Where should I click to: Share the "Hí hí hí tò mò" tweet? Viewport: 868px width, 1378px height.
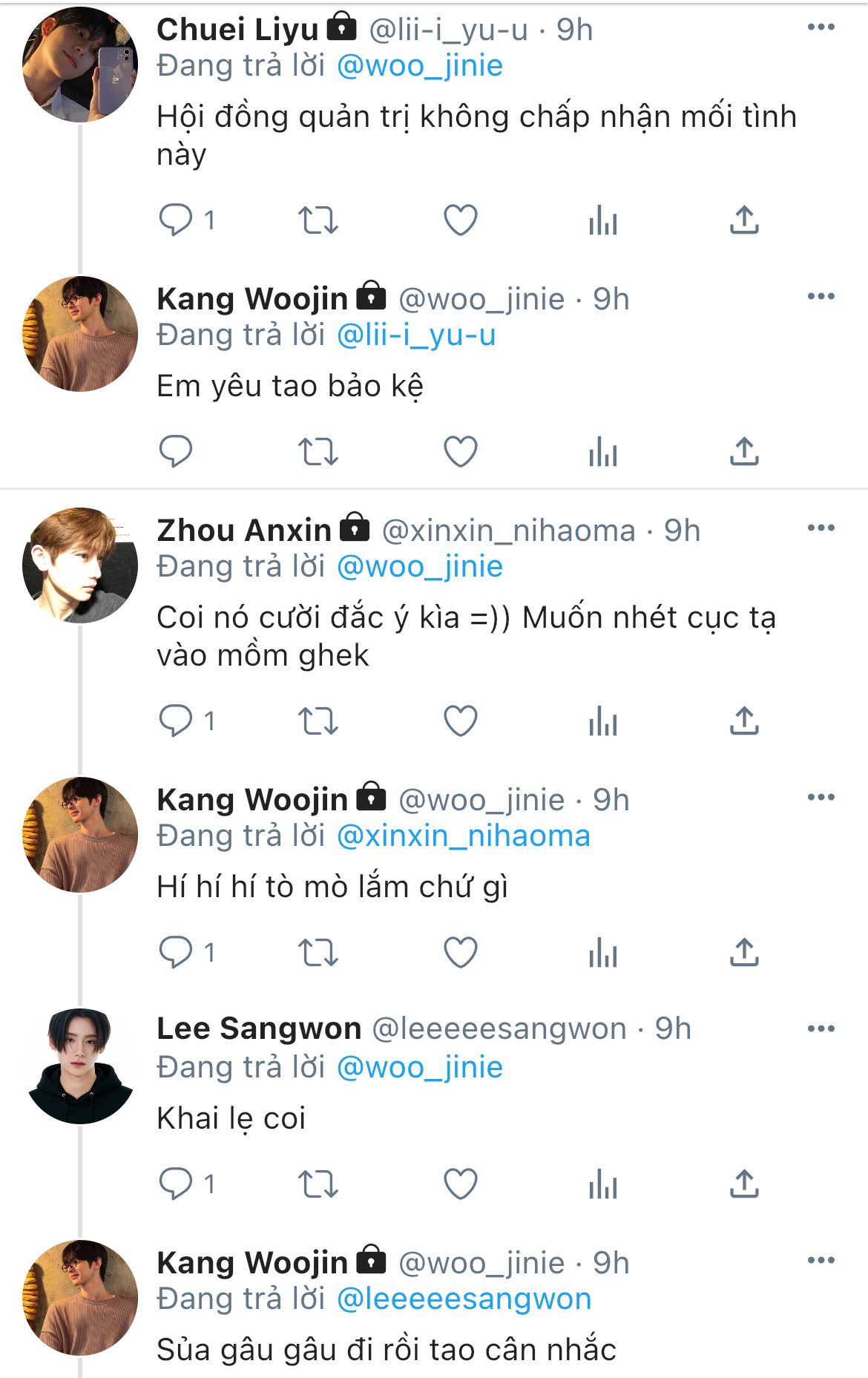click(x=744, y=953)
